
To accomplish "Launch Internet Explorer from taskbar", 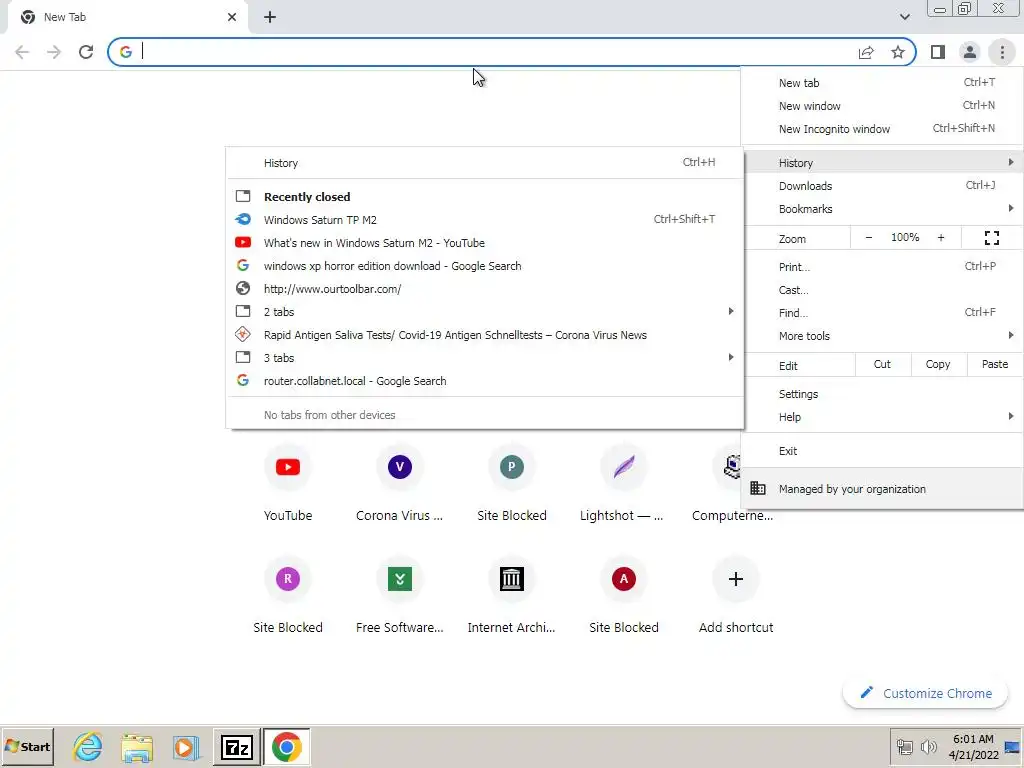I will (88, 746).
